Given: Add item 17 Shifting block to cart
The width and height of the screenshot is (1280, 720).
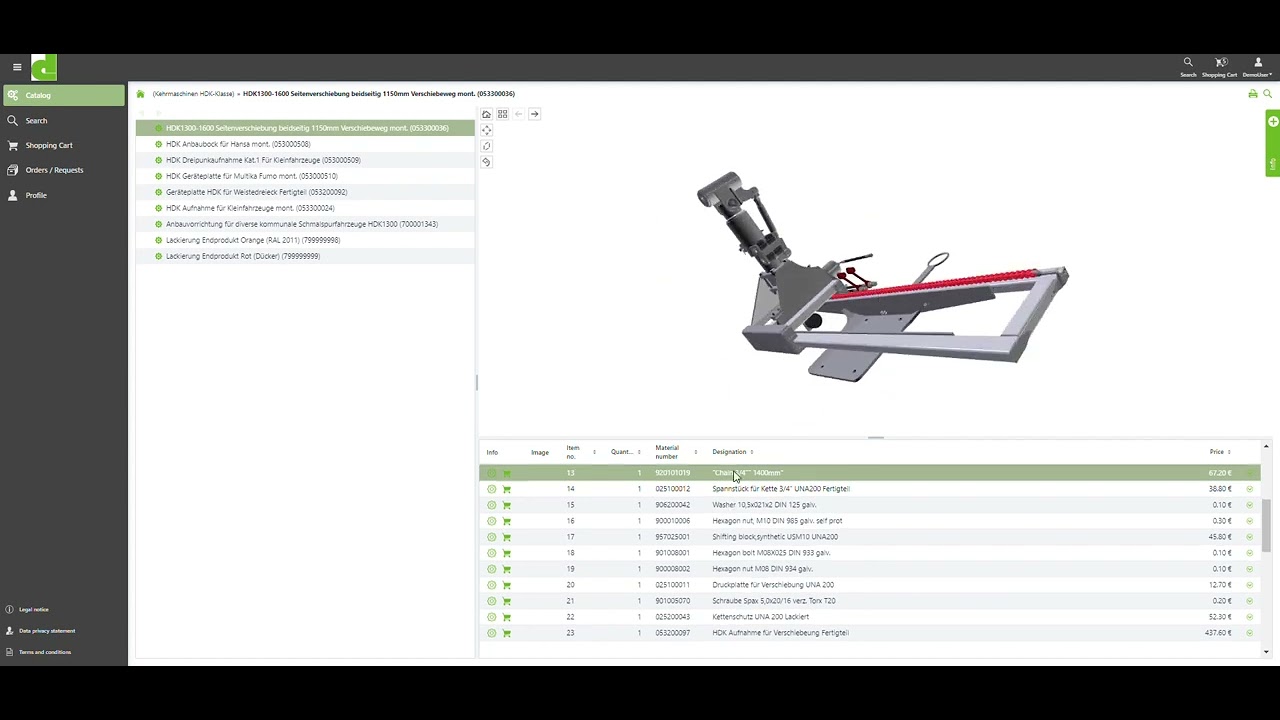Looking at the screenshot, I should (506, 537).
